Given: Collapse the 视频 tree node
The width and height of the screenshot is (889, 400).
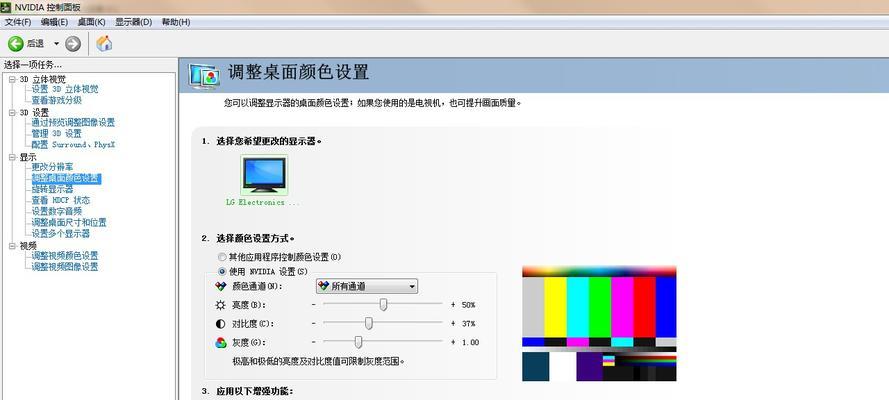Looking at the screenshot, I should click(12, 245).
